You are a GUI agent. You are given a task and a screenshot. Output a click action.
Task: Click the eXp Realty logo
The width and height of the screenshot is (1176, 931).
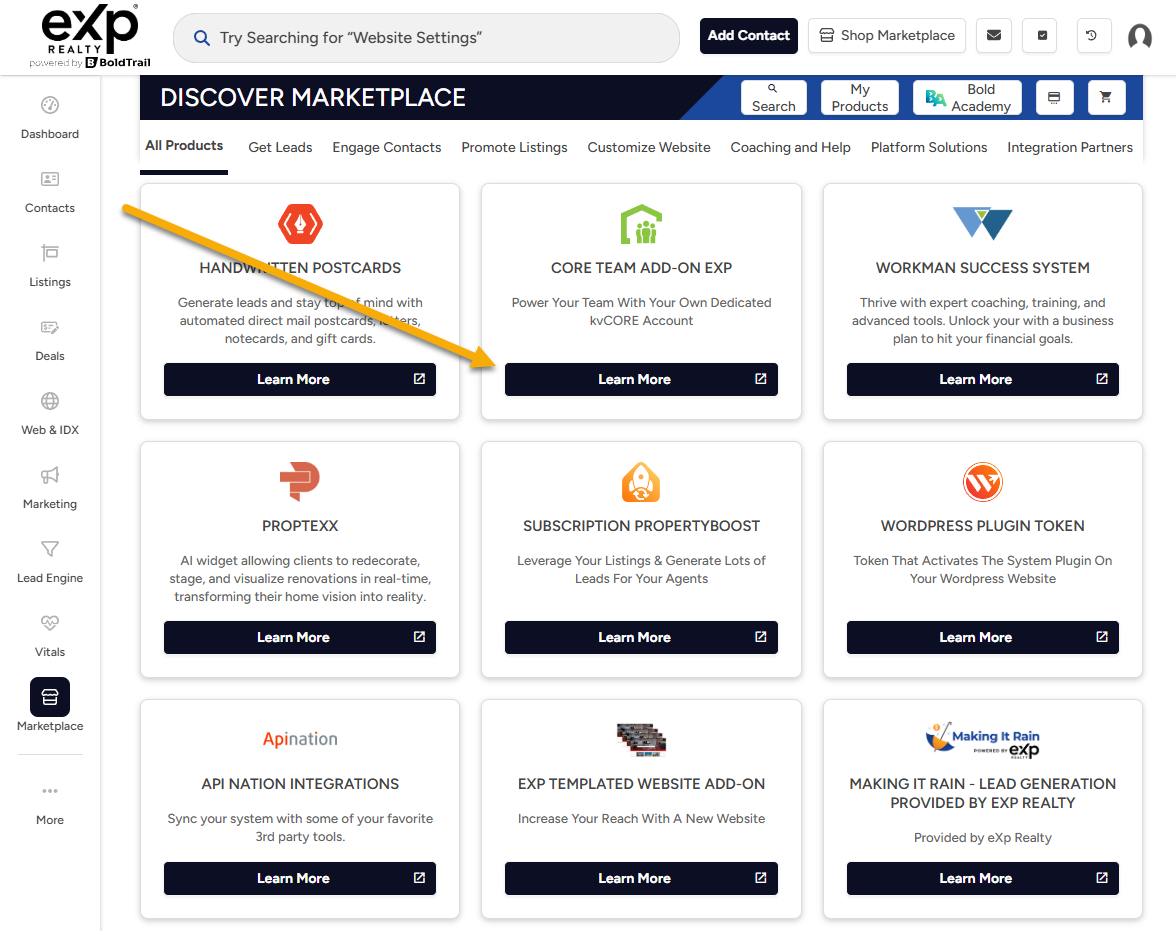coord(90,36)
